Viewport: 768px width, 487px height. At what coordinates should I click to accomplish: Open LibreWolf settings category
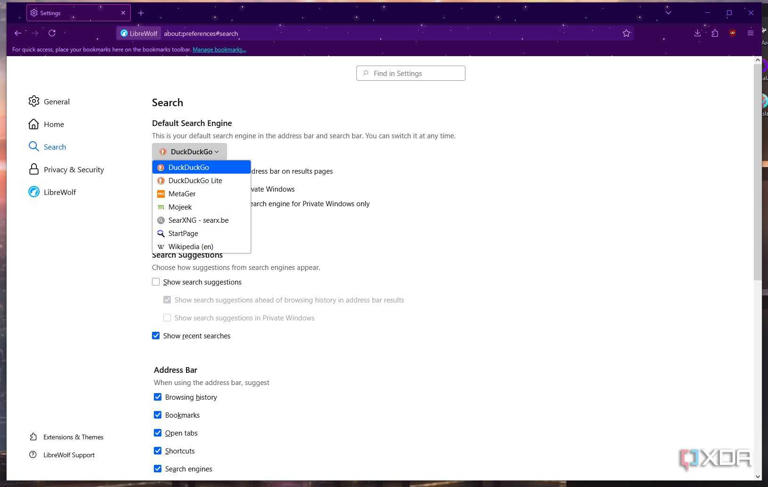click(x=60, y=192)
